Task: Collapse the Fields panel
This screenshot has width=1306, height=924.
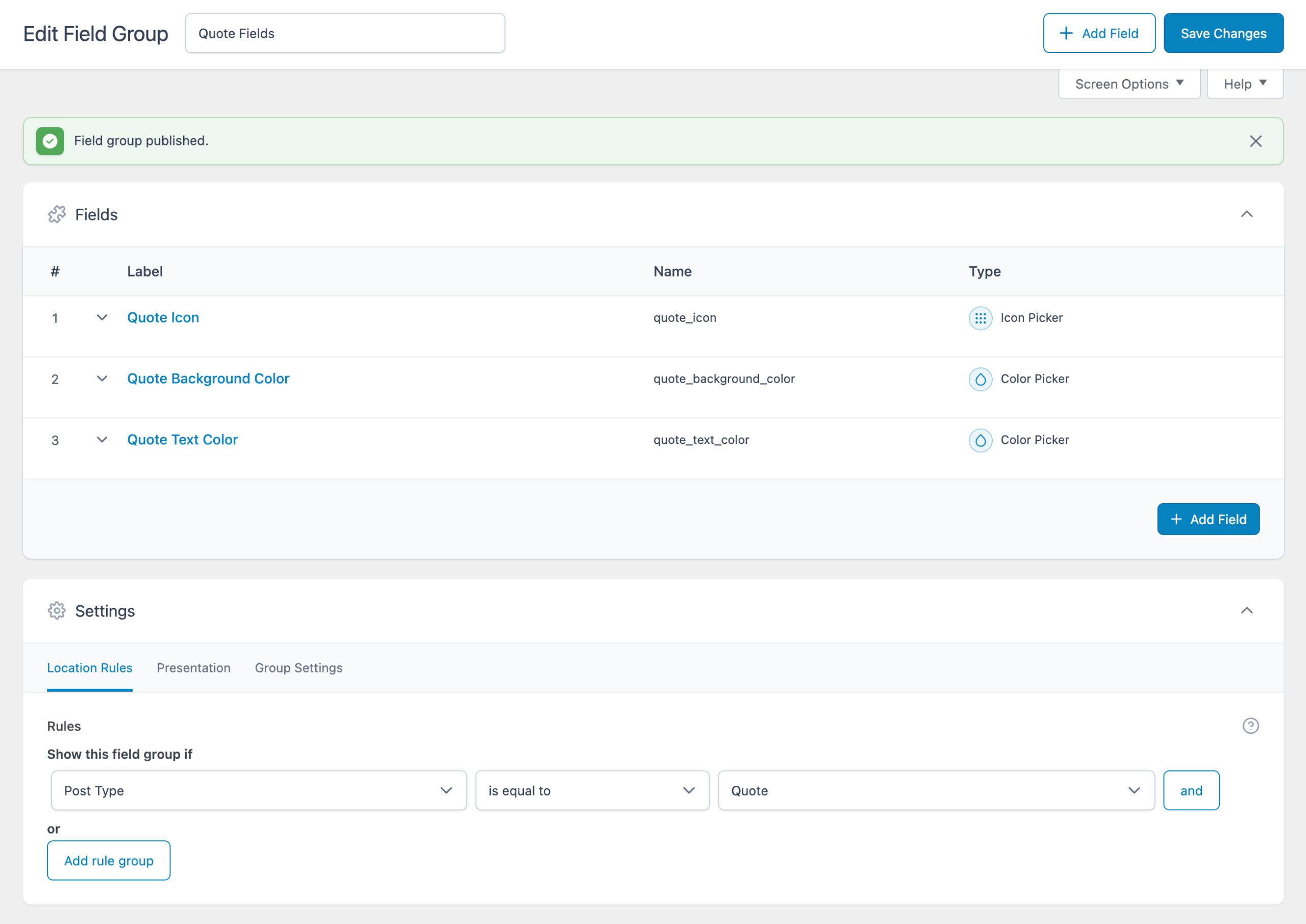Action: coord(1246,214)
